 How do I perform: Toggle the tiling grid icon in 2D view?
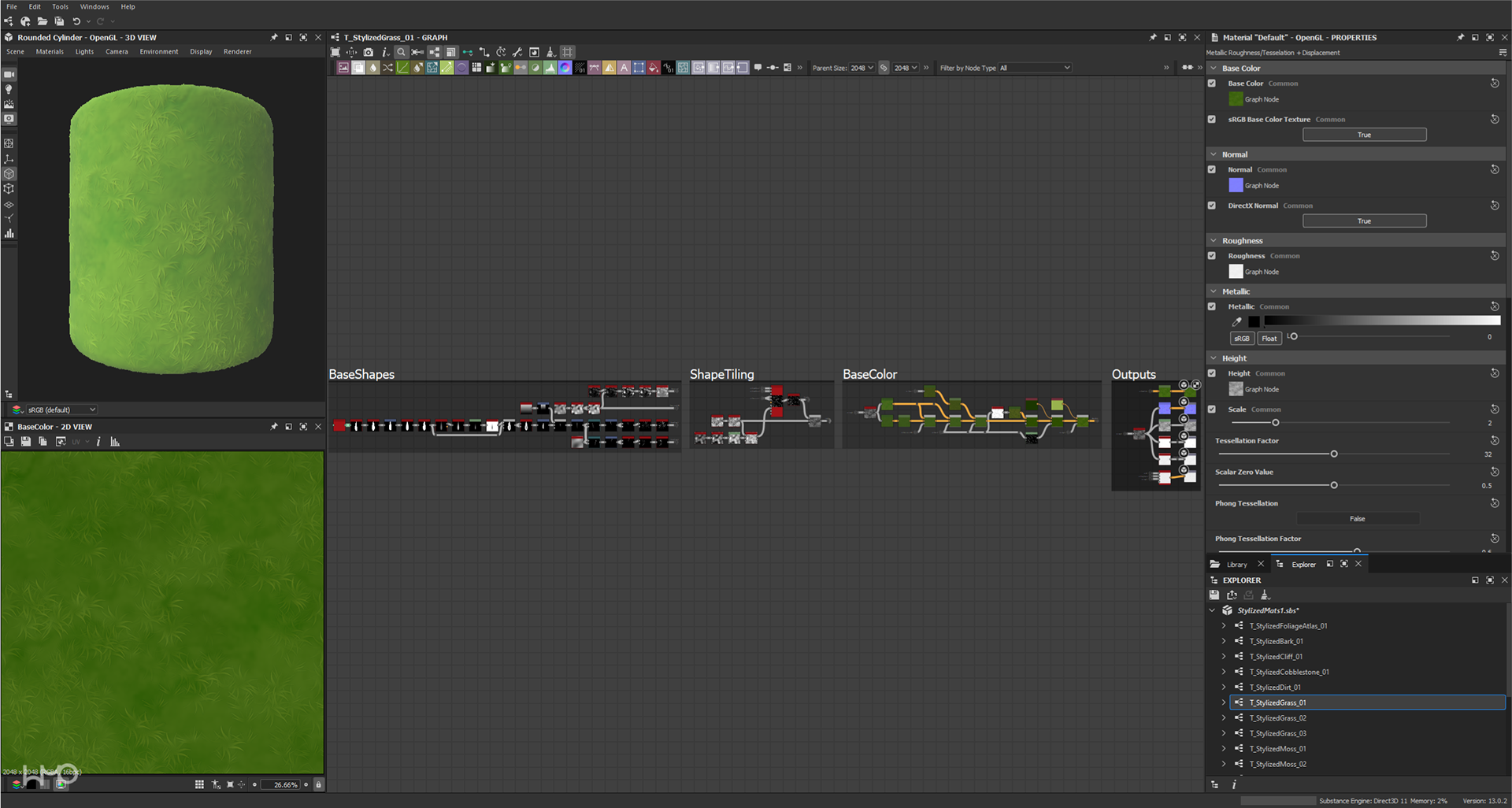click(199, 784)
